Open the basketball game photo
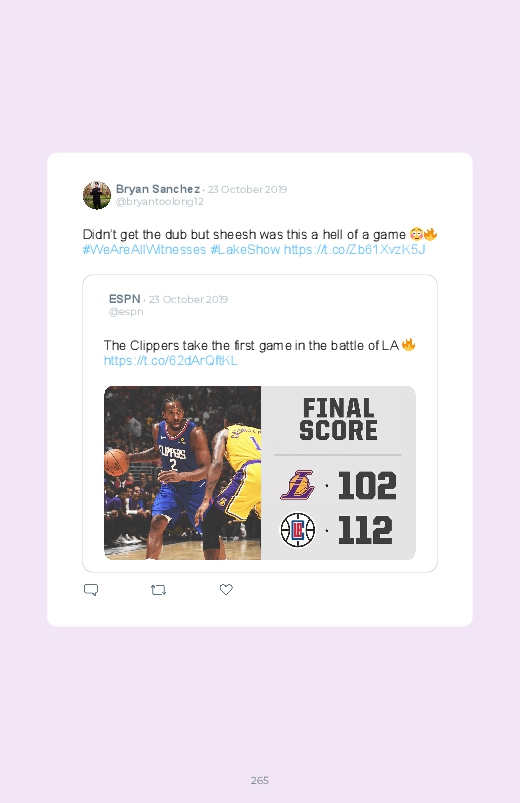The width and height of the screenshot is (520, 803). tap(182, 473)
